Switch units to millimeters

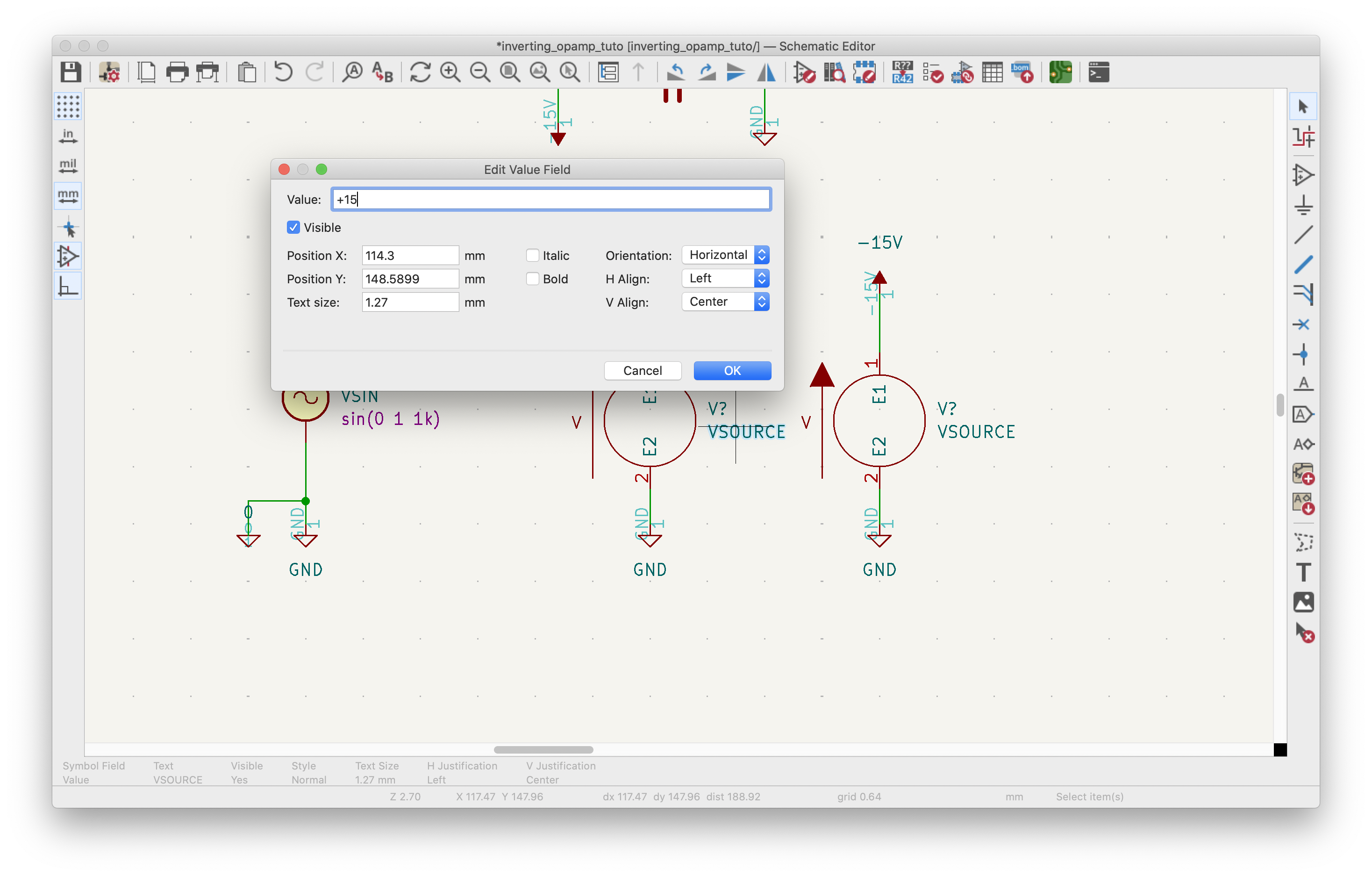(68, 196)
